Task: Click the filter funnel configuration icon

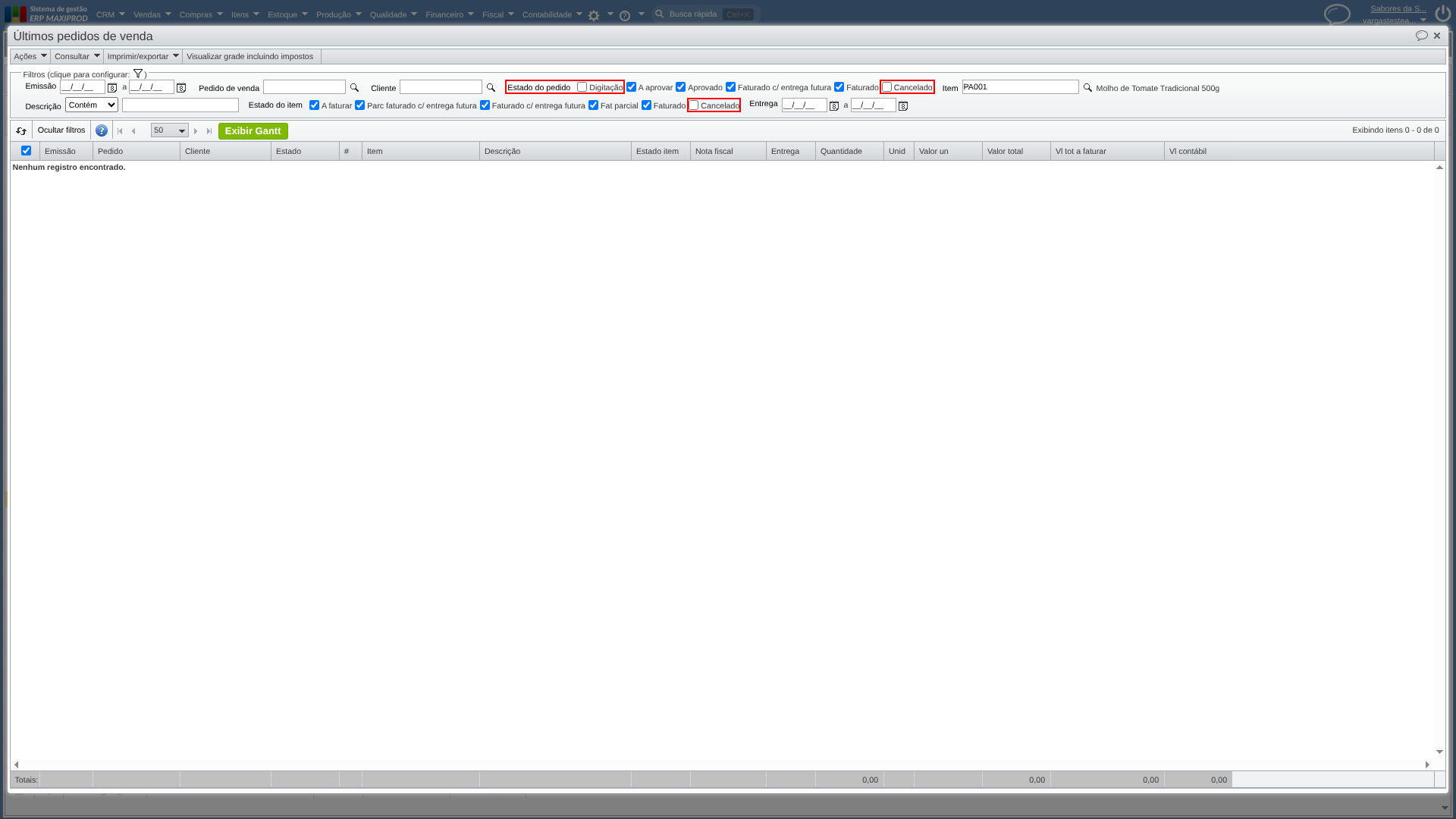Action: 138,74
